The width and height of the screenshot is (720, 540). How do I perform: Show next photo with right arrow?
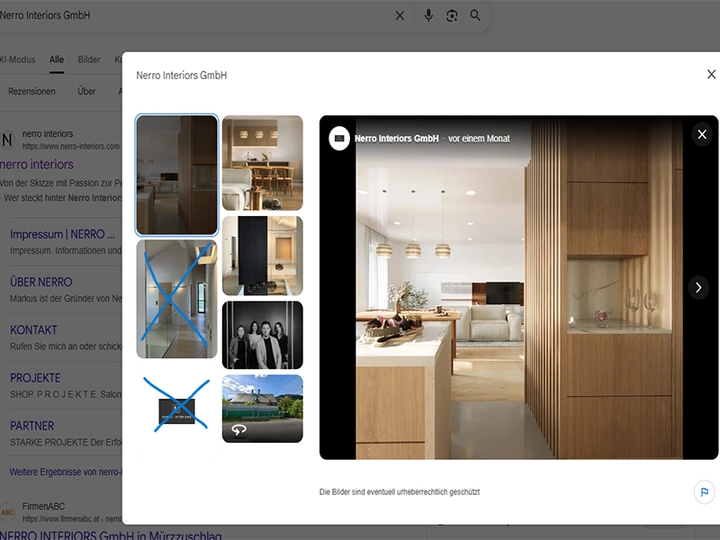(x=698, y=288)
